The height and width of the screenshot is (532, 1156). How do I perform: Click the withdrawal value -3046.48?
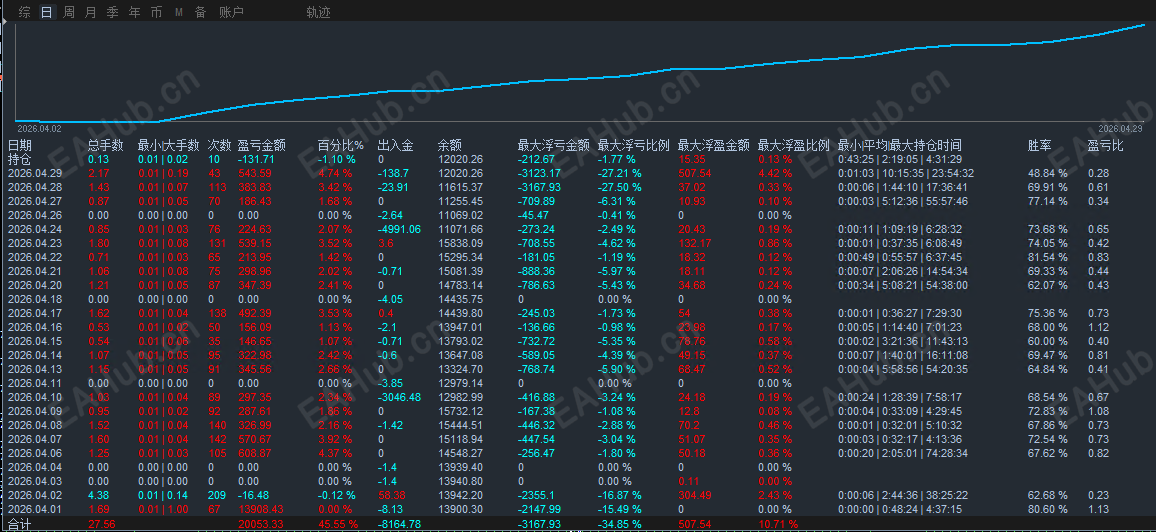[399, 397]
